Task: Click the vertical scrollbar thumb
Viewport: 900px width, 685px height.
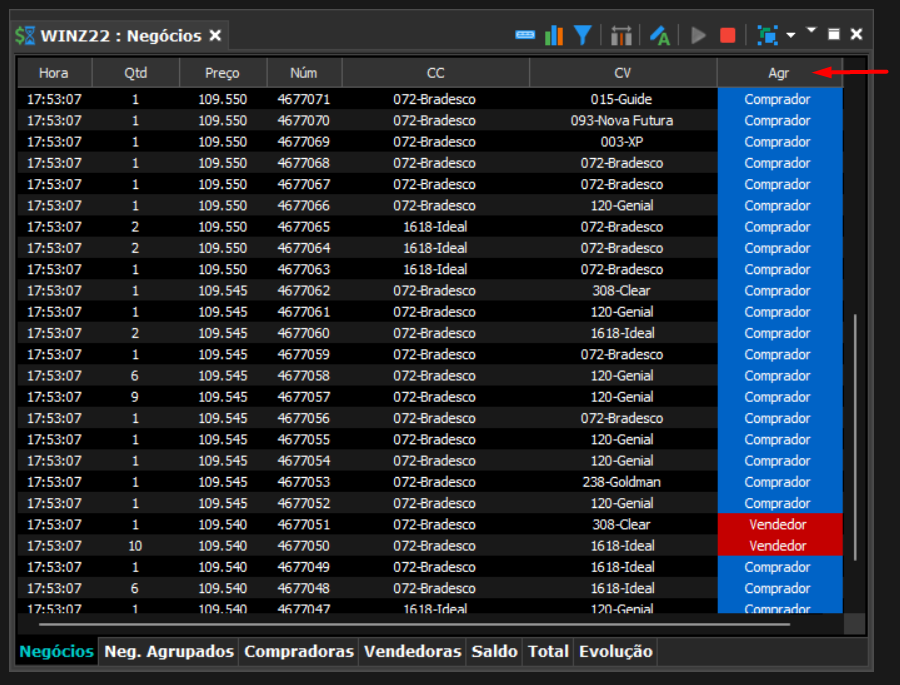Action: click(855, 438)
